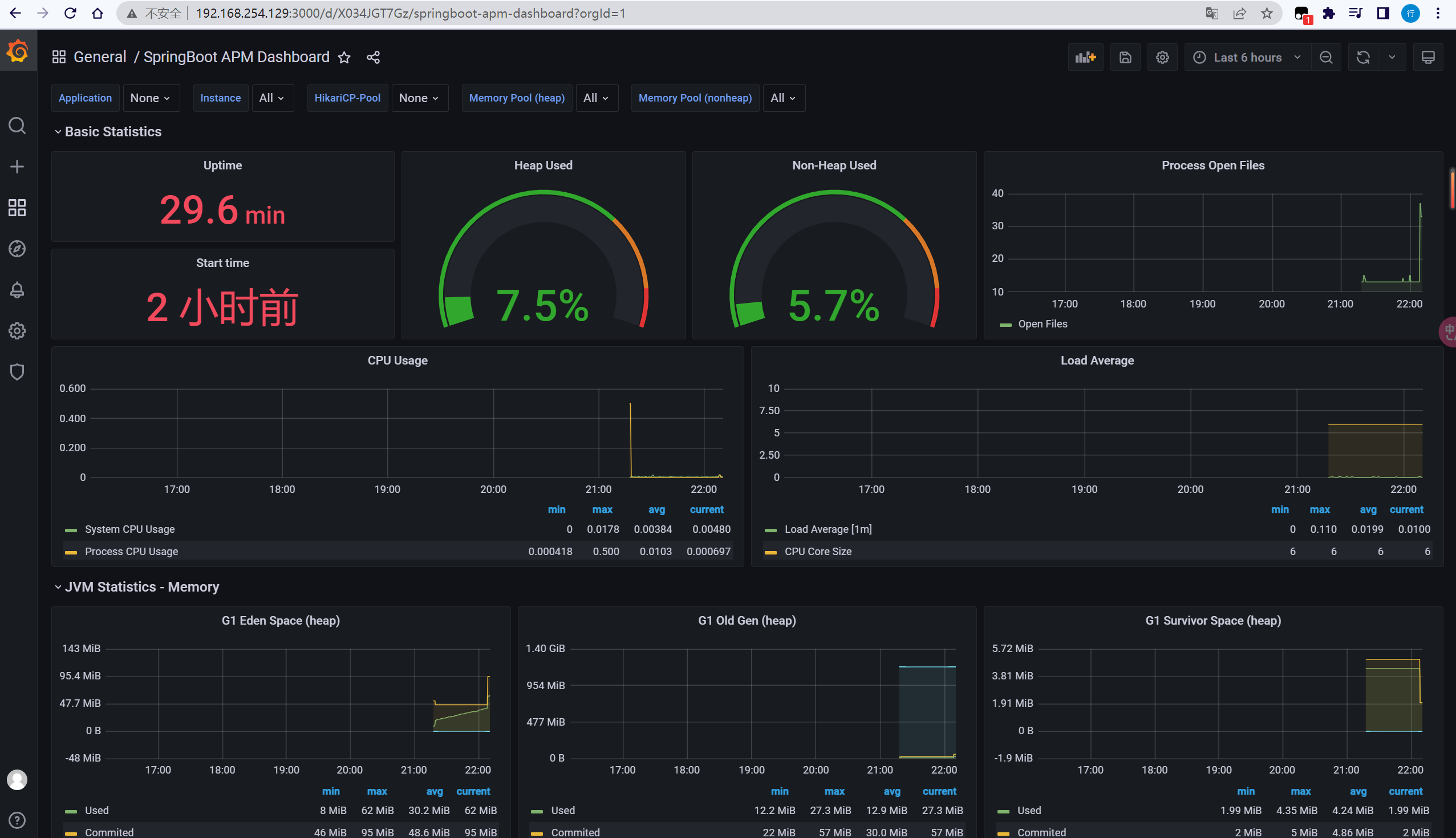Sort CPU Usage legend by current
The image size is (1456, 838).
click(x=707, y=510)
